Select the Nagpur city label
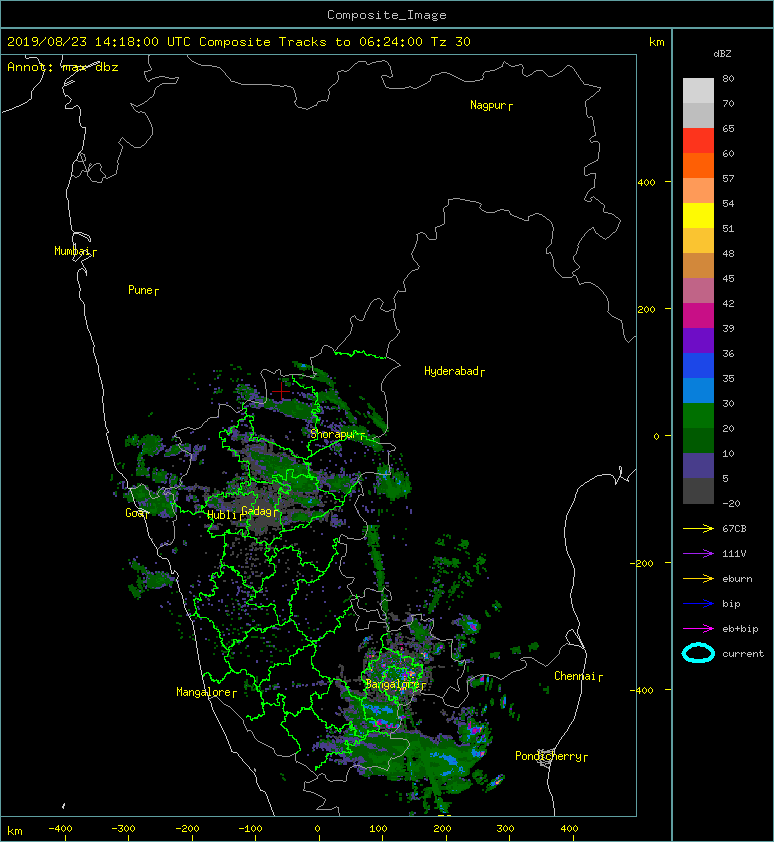Viewport: 774px width, 842px height. tap(488, 105)
